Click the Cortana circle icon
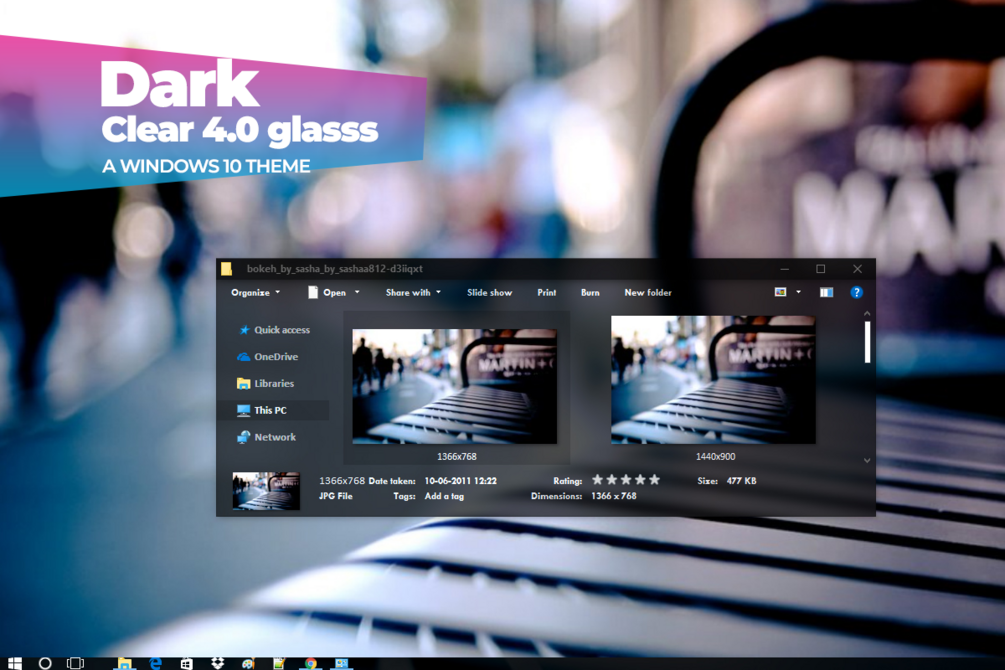1005x670 pixels. click(x=45, y=663)
